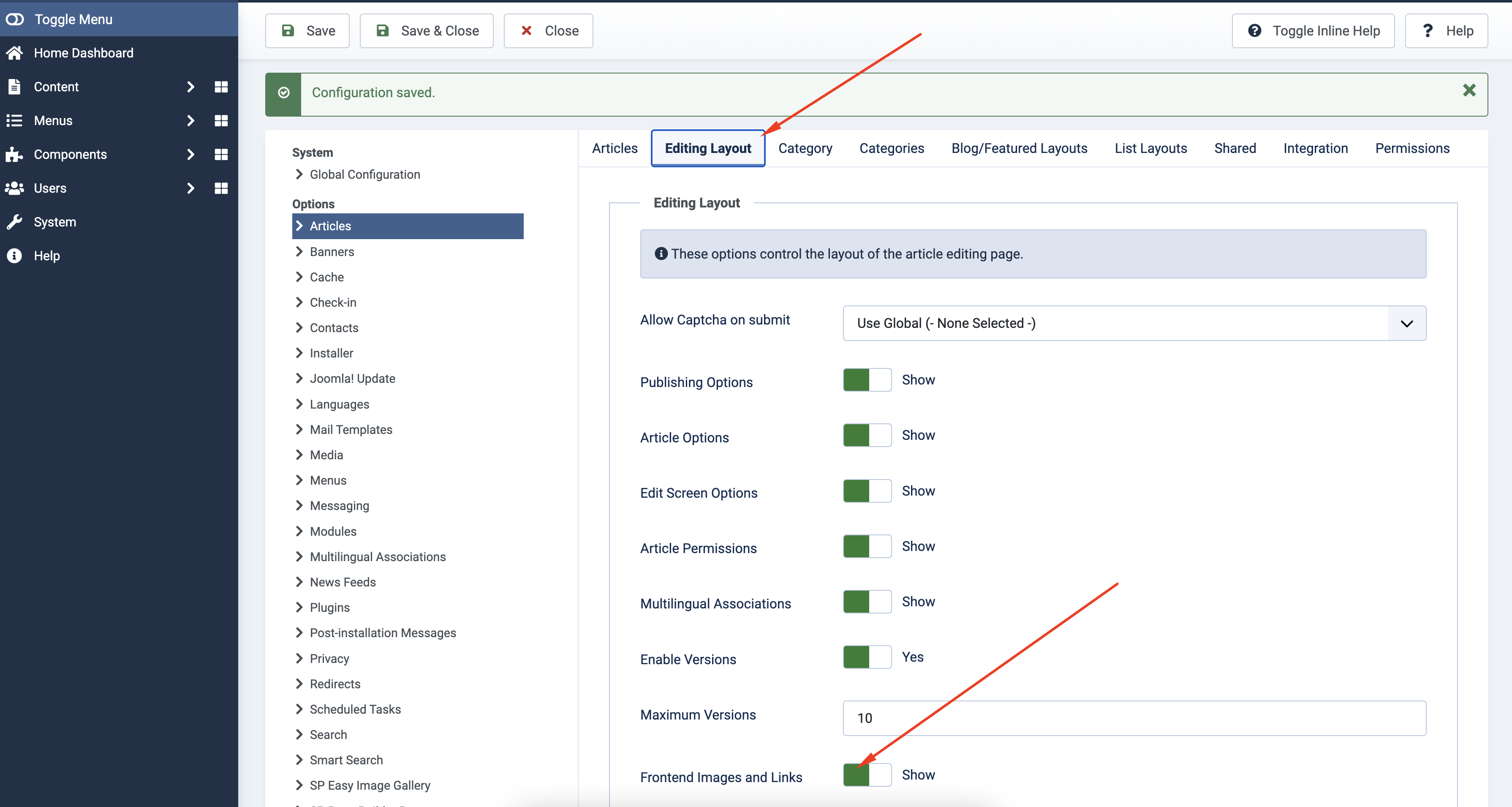Click the System wrench icon
Image resolution: width=1512 pixels, height=807 pixels.
point(15,222)
